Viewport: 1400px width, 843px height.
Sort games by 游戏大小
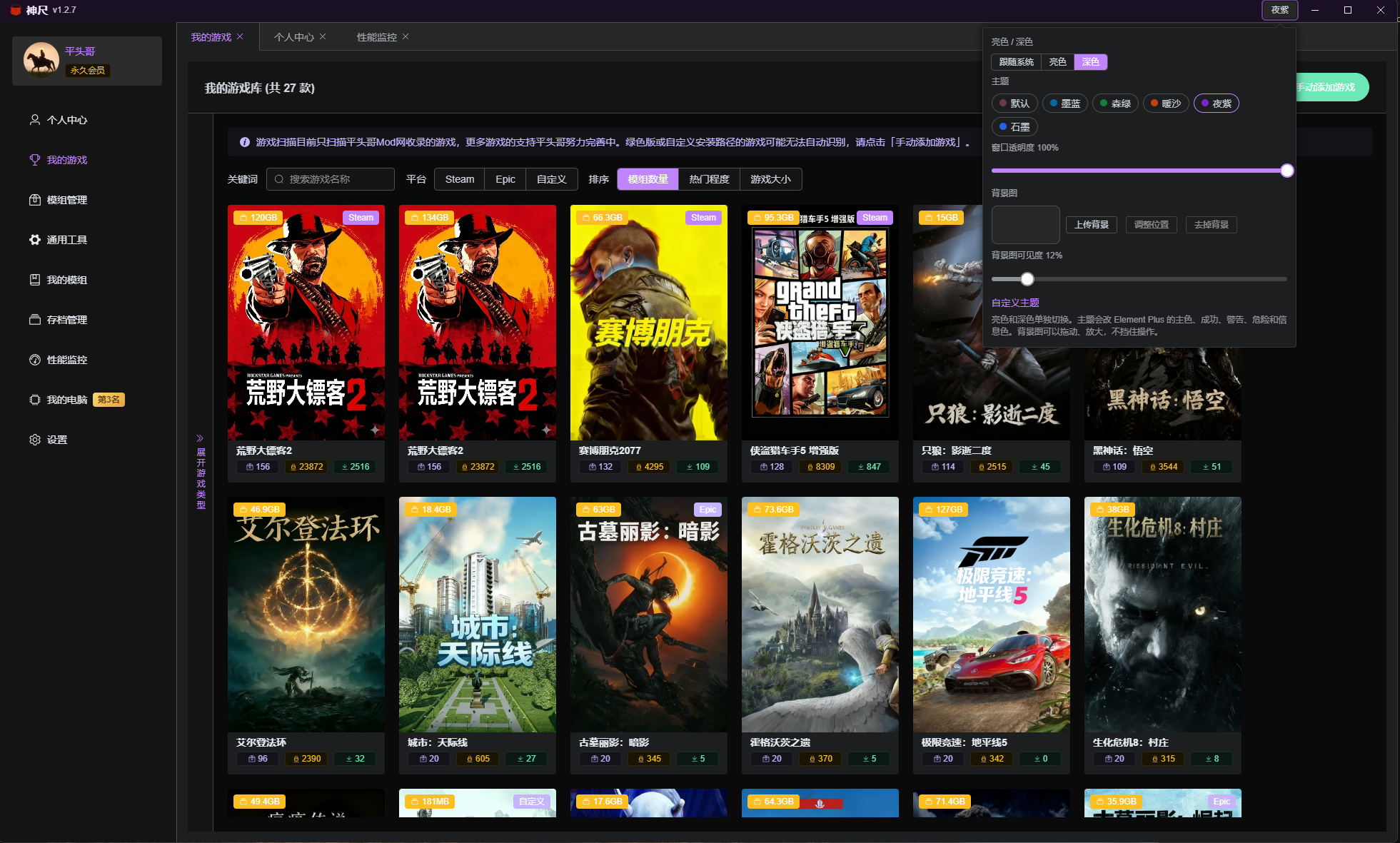770,179
